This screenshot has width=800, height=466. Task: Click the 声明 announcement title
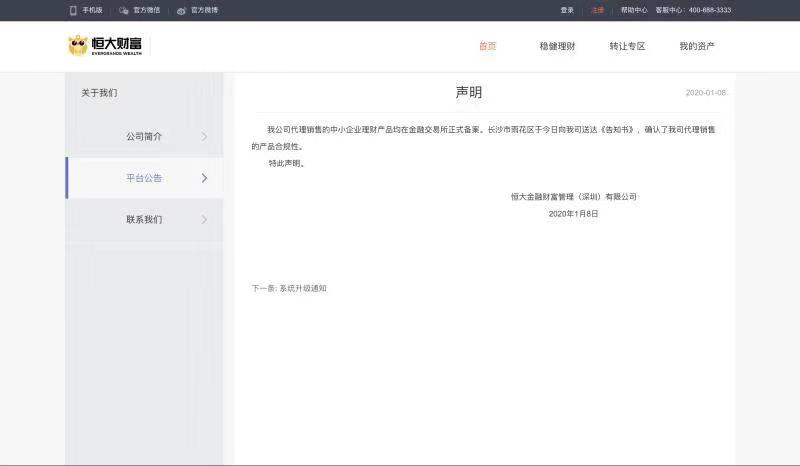(469, 92)
